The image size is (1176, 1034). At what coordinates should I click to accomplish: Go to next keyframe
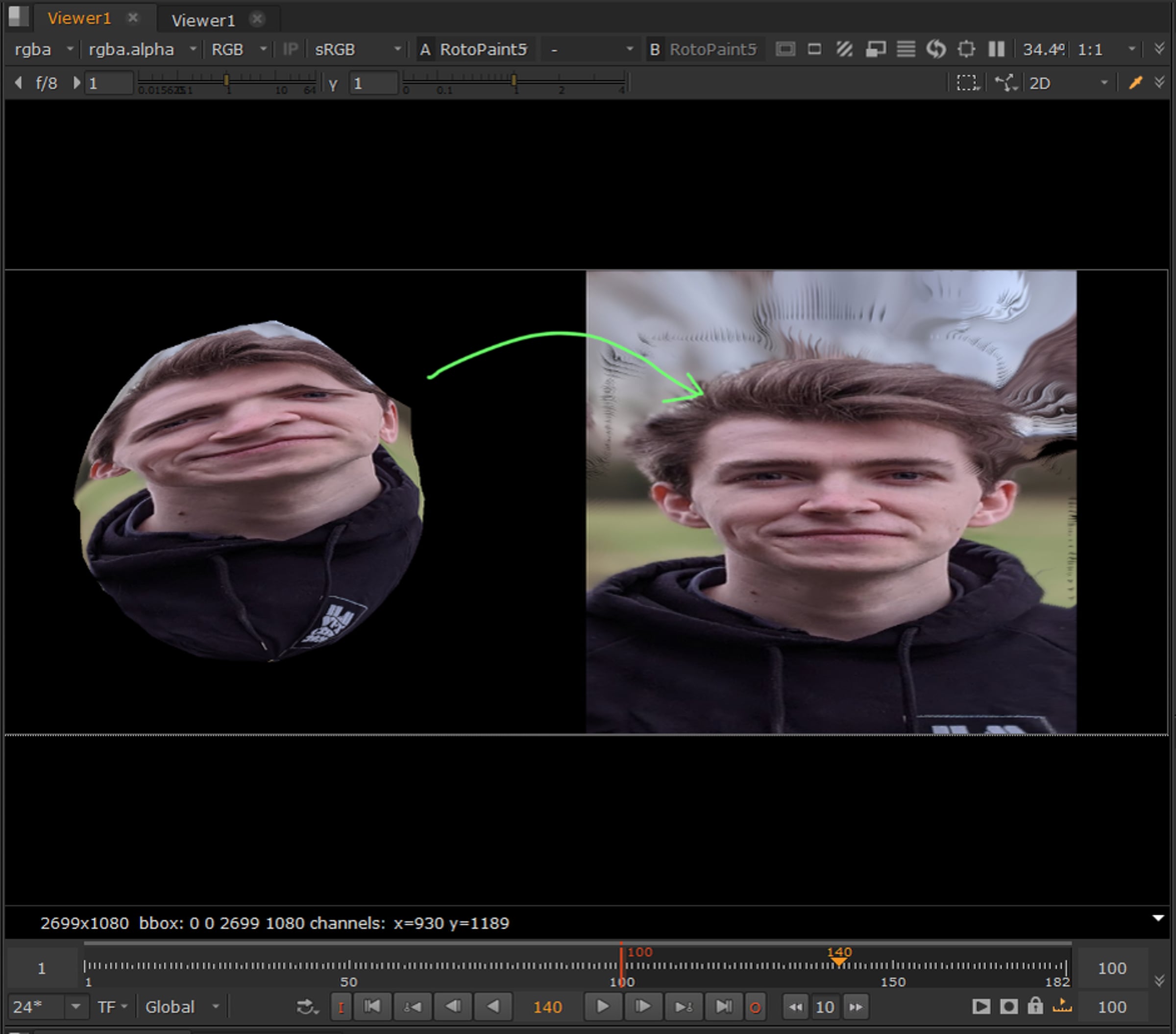coord(683,1007)
